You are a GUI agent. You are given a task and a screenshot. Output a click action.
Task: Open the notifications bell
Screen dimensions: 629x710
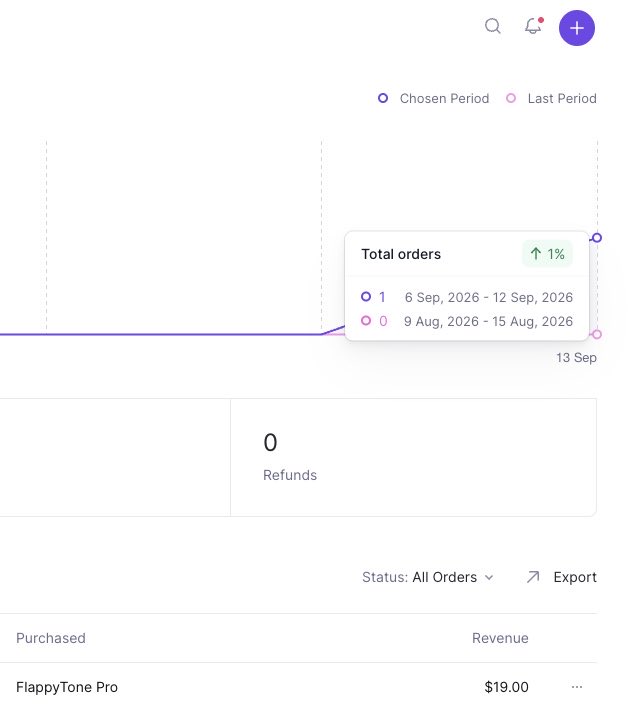[x=533, y=26]
